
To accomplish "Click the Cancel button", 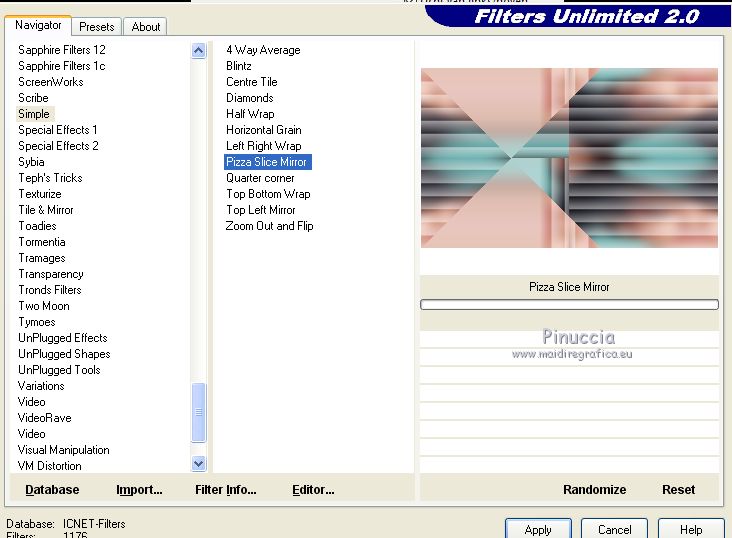I will (x=614, y=530).
